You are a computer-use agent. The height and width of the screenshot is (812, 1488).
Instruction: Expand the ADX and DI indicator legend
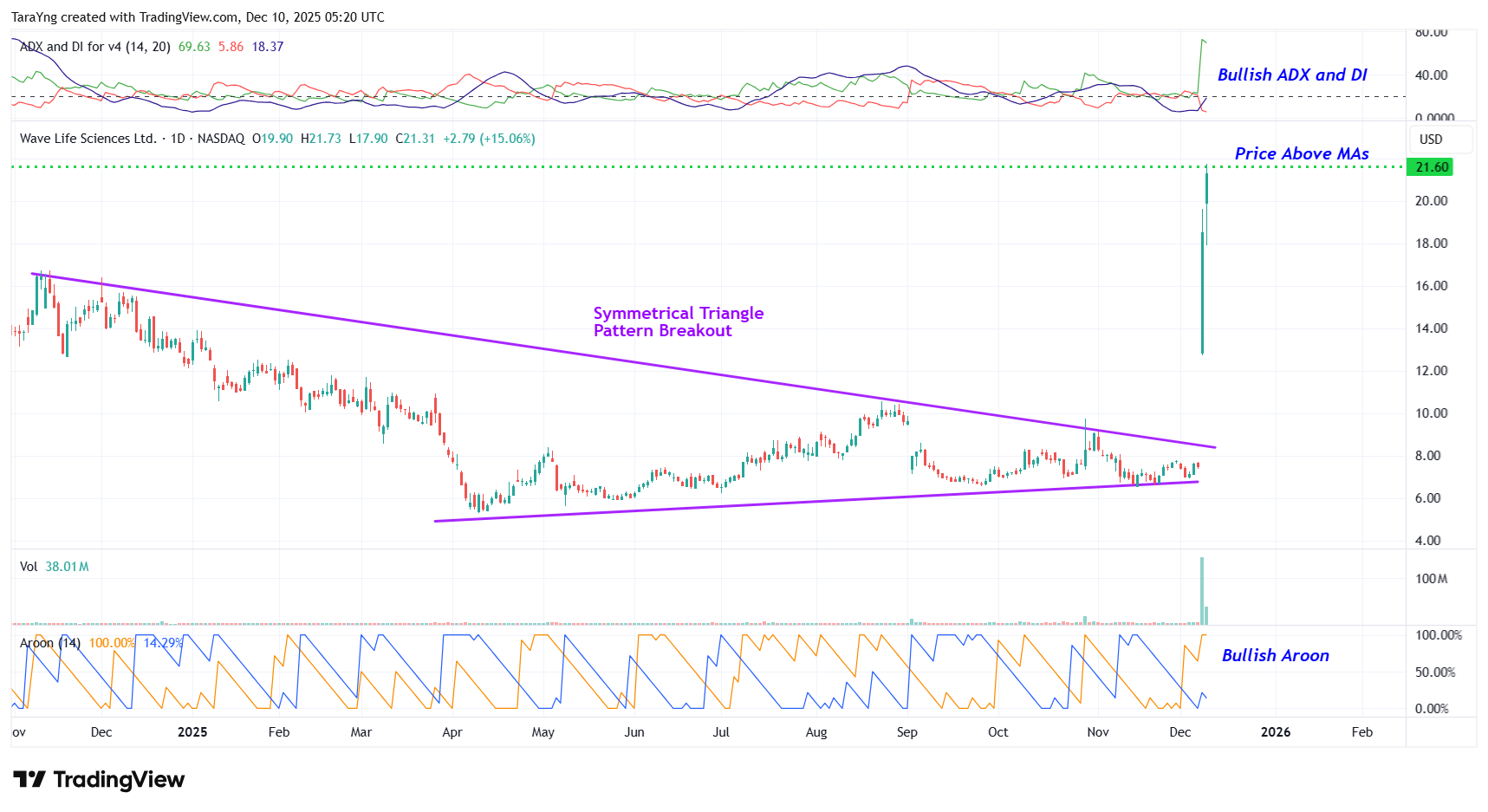click(x=95, y=47)
